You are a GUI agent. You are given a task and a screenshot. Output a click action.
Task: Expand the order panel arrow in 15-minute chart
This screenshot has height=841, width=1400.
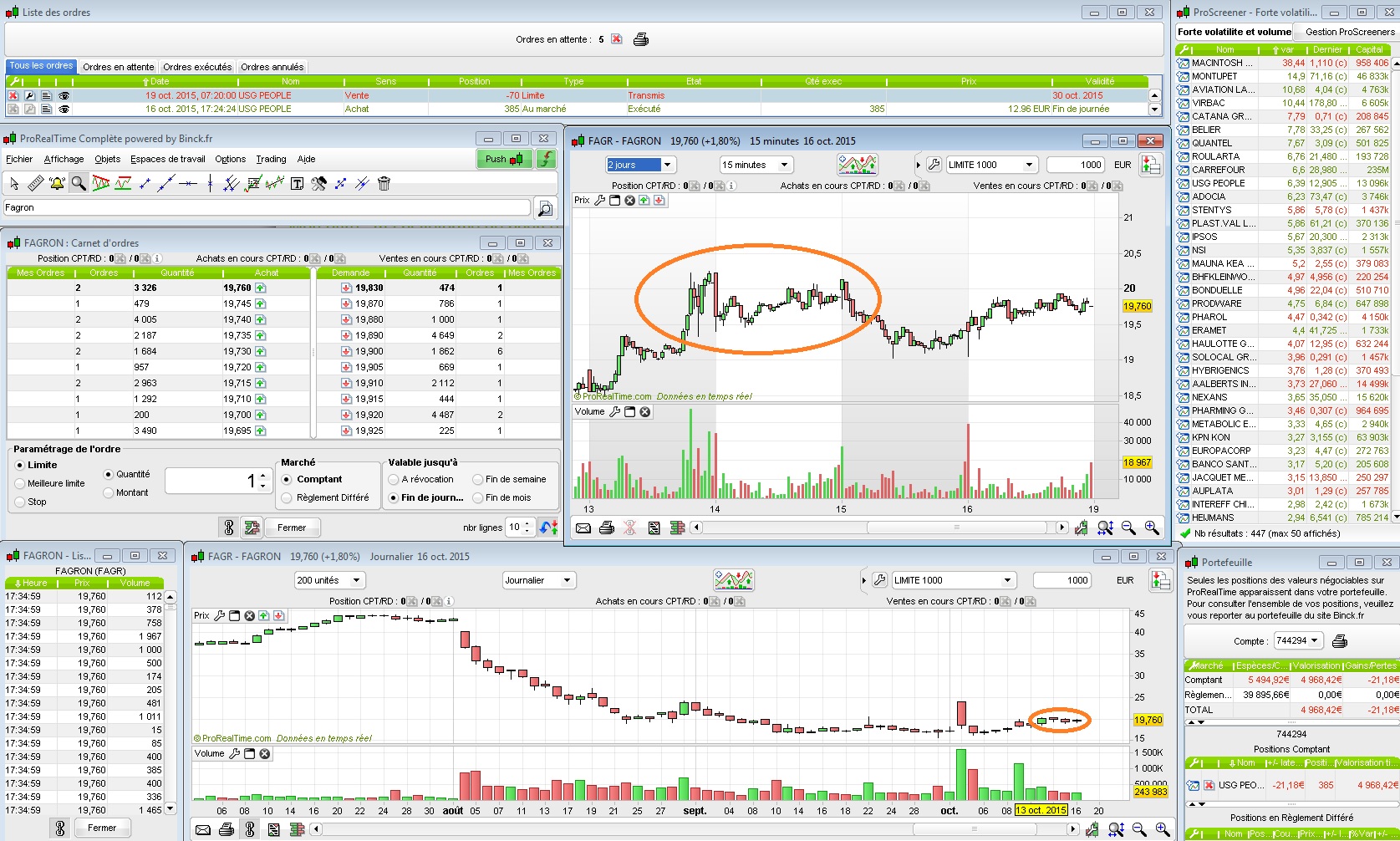tap(919, 165)
